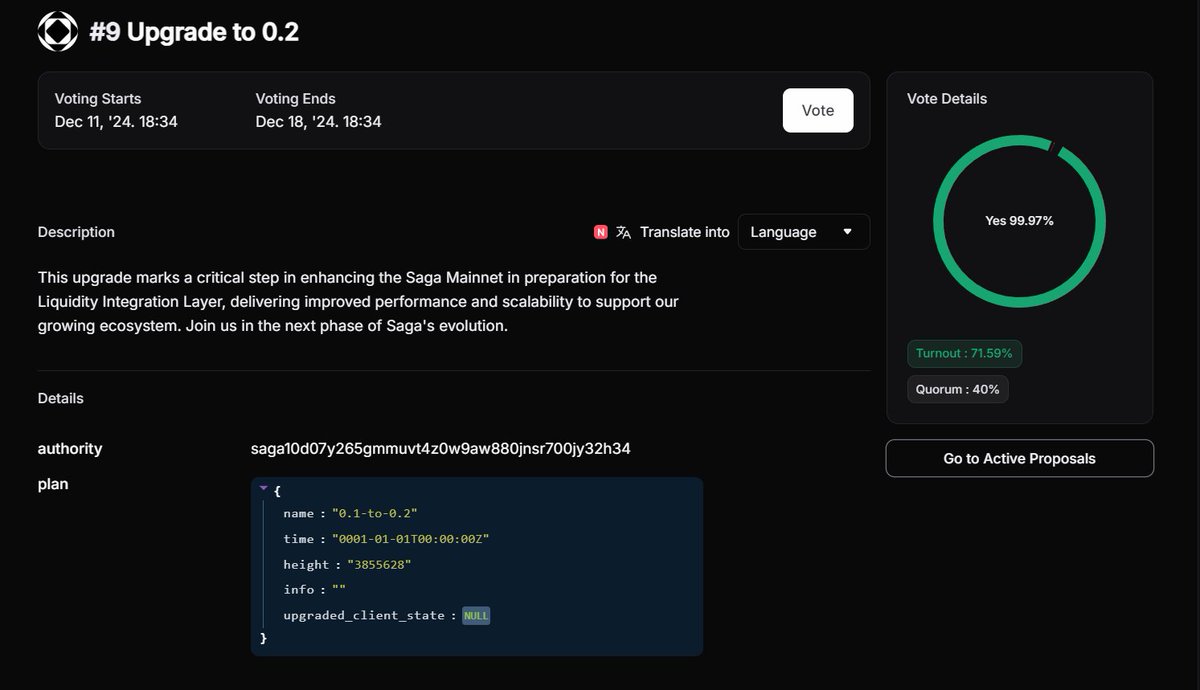Collapse the plan JSON tree arrow
Viewport: 1200px width, 690px height.
click(x=263, y=488)
